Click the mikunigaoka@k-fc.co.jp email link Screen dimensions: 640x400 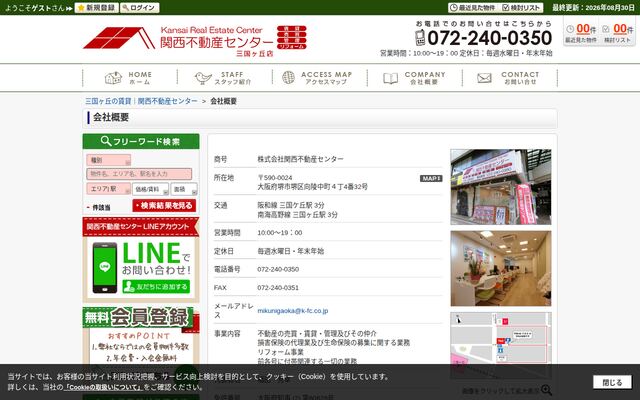[293, 311]
